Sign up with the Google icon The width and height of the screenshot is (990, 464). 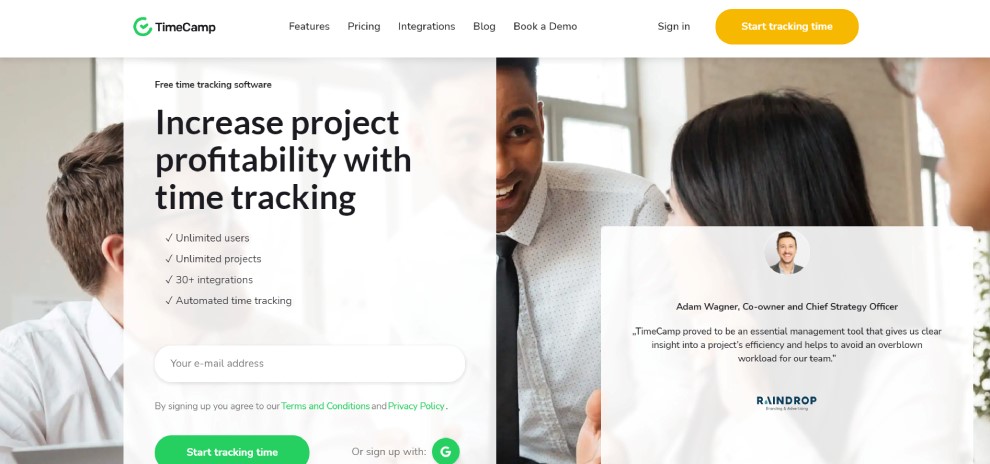pyautogui.click(x=446, y=451)
